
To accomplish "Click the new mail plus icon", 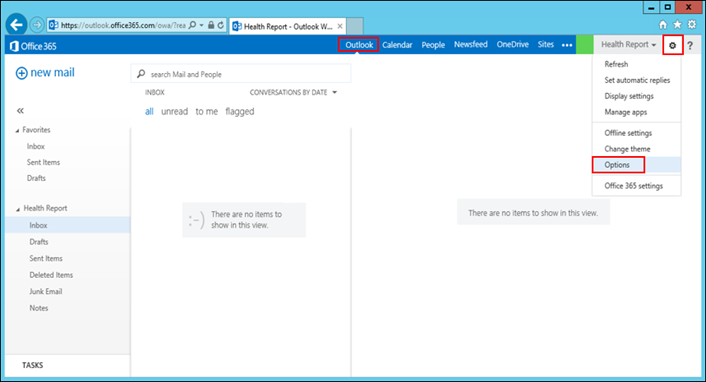I will tap(22, 73).
